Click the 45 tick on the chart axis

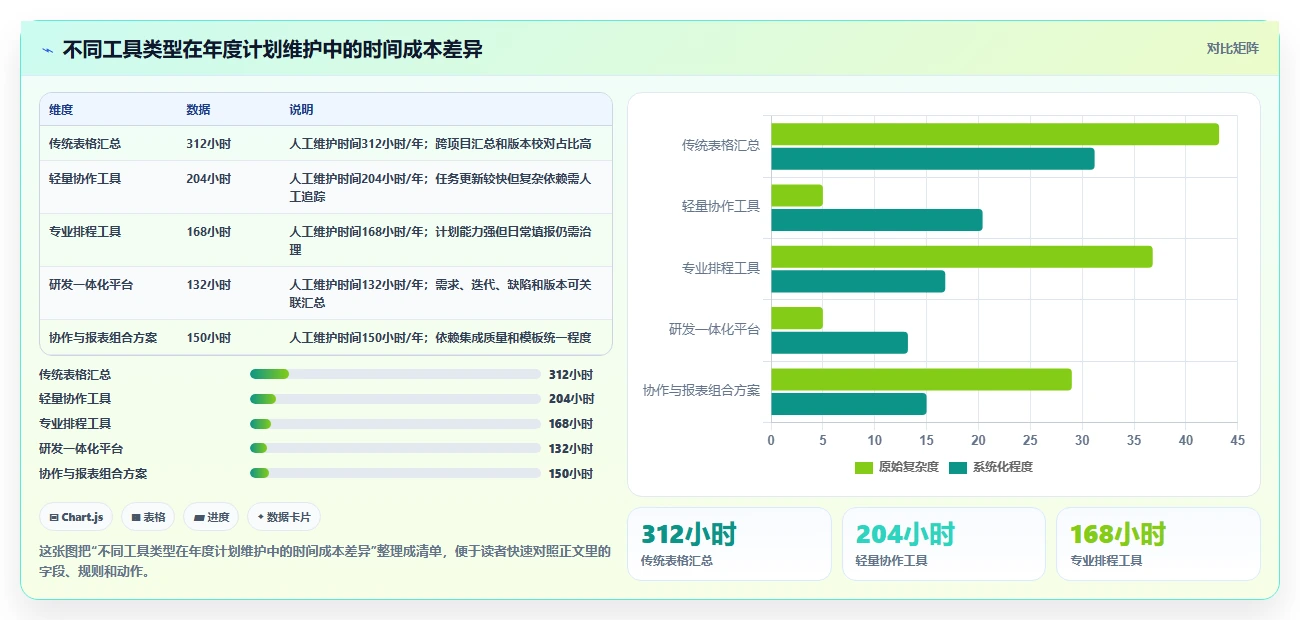(x=1237, y=440)
